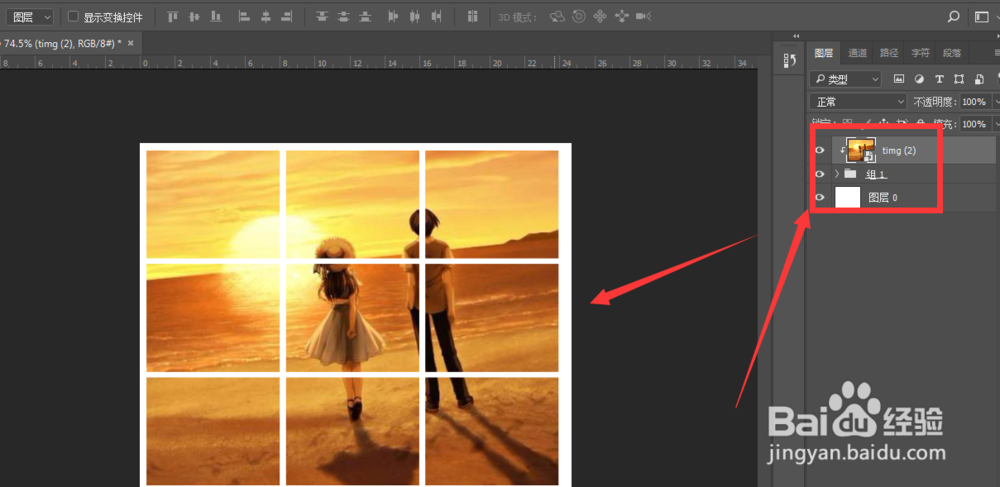1000x487 pixels.
Task: Open the 类型 layer filter dropdown
Action: point(845,79)
